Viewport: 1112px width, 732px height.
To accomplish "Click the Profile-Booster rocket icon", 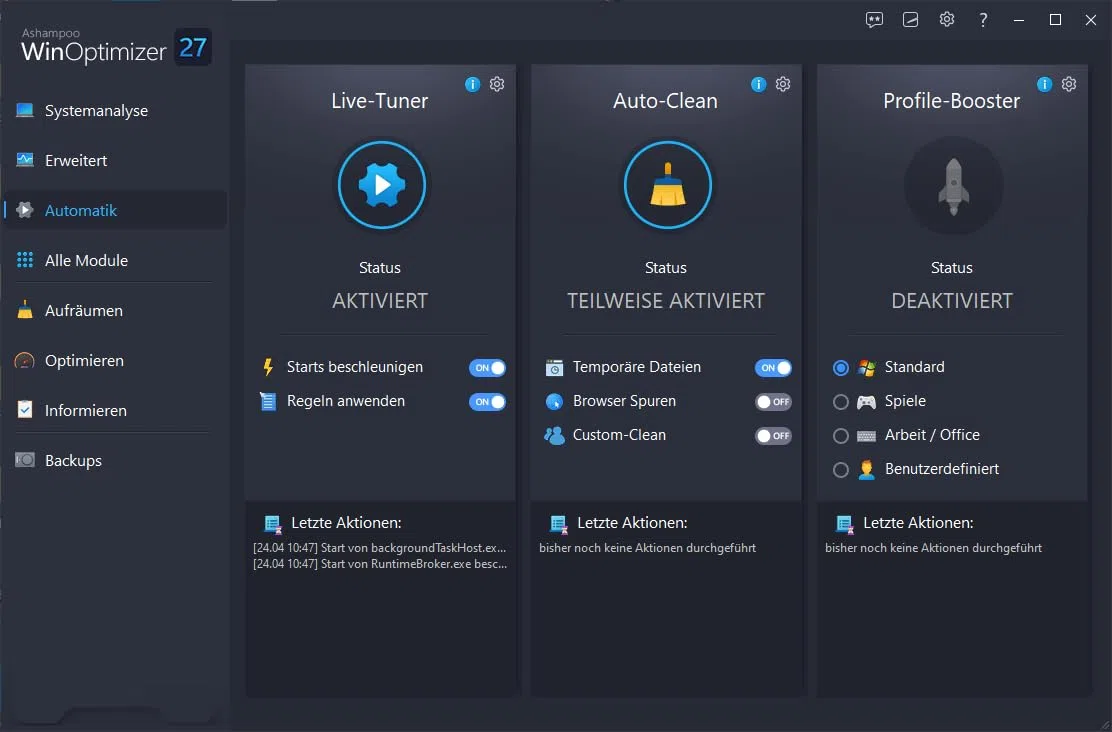I will point(954,186).
